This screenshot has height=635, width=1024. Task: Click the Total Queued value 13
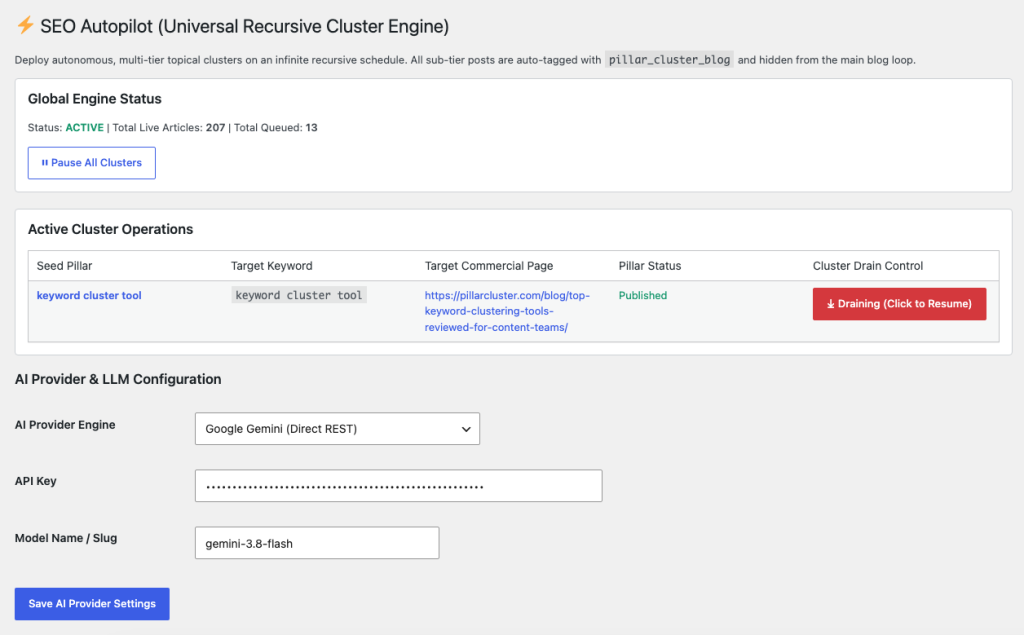click(312, 127)
